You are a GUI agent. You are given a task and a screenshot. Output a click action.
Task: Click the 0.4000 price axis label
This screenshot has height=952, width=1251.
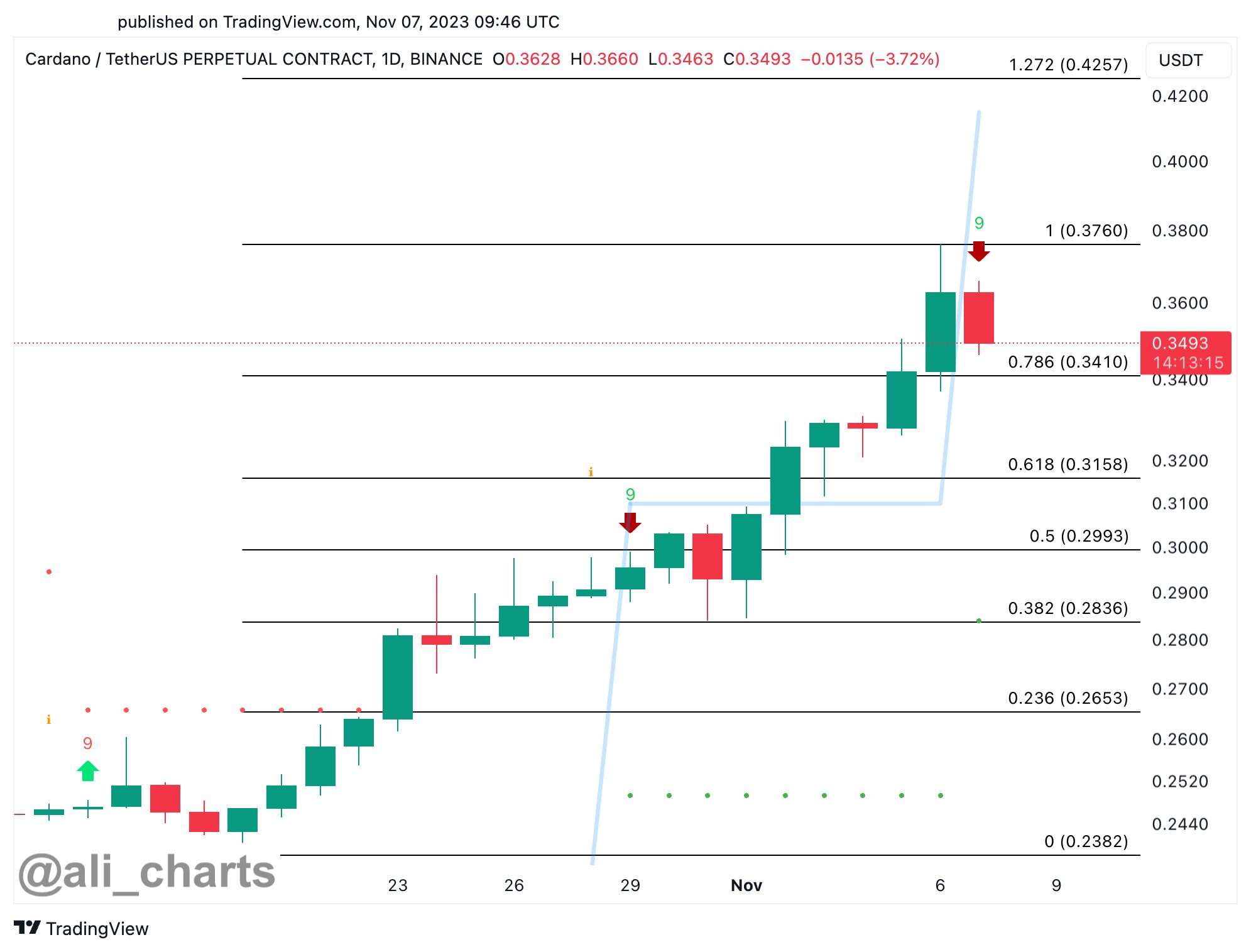click(x=1180, y=161)
